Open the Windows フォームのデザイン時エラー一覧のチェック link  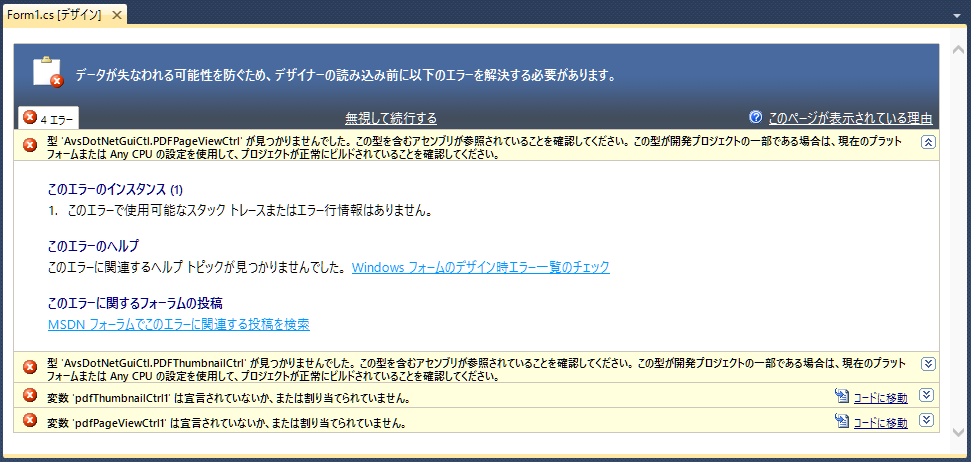[x=480, y=267]
